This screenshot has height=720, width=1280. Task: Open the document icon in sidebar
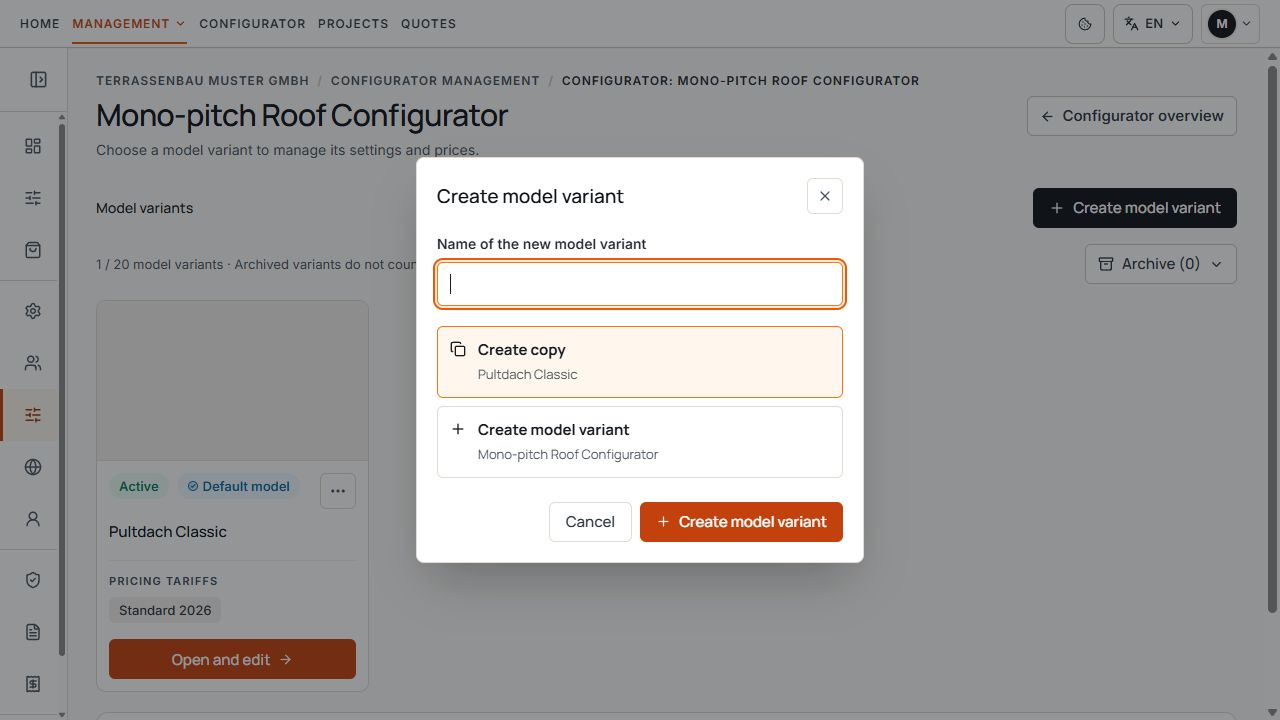(33, 632)
